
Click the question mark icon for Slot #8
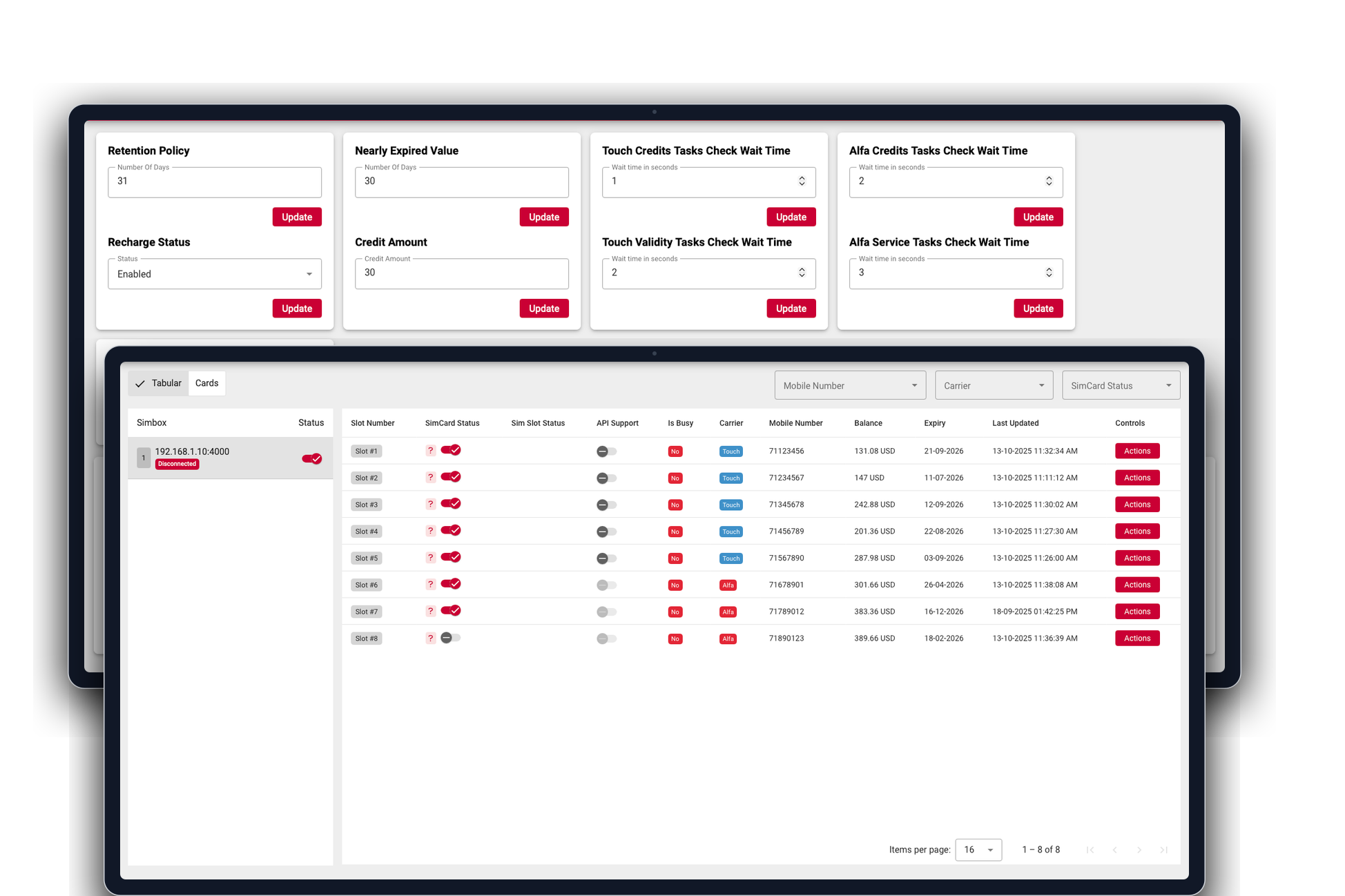tap(430, 639)
